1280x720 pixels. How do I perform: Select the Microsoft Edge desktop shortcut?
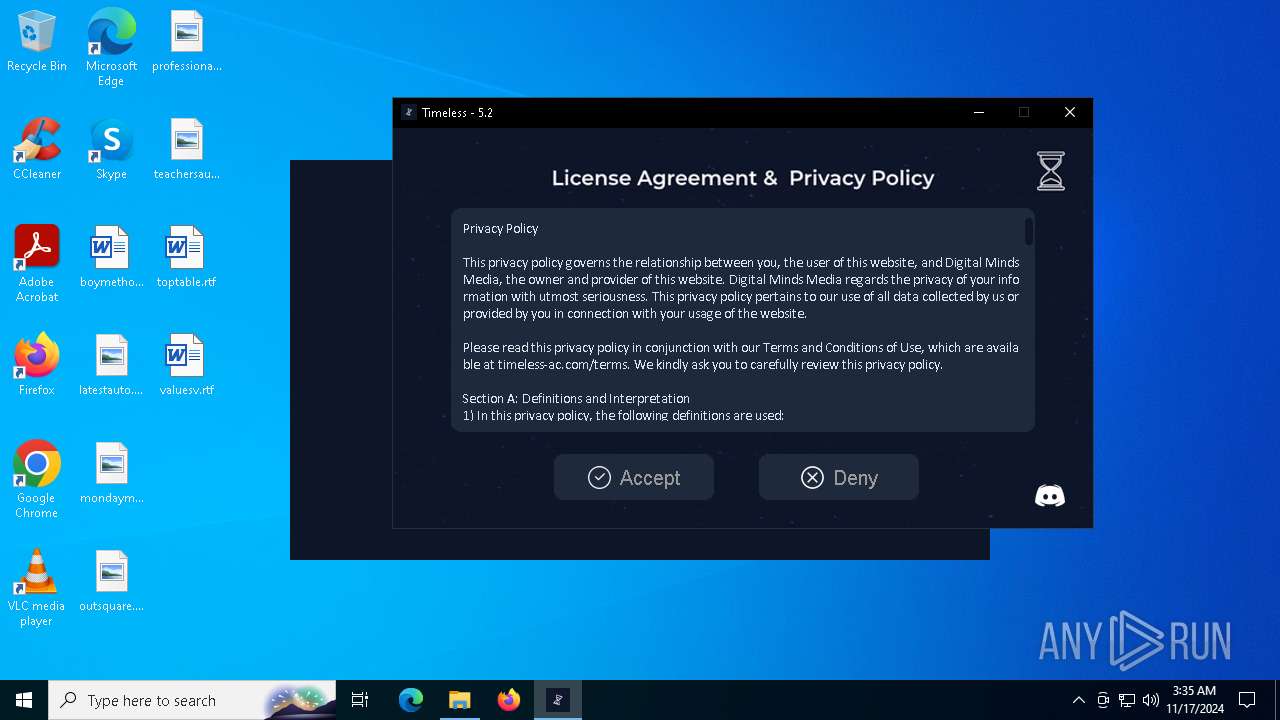click(111, 48)
